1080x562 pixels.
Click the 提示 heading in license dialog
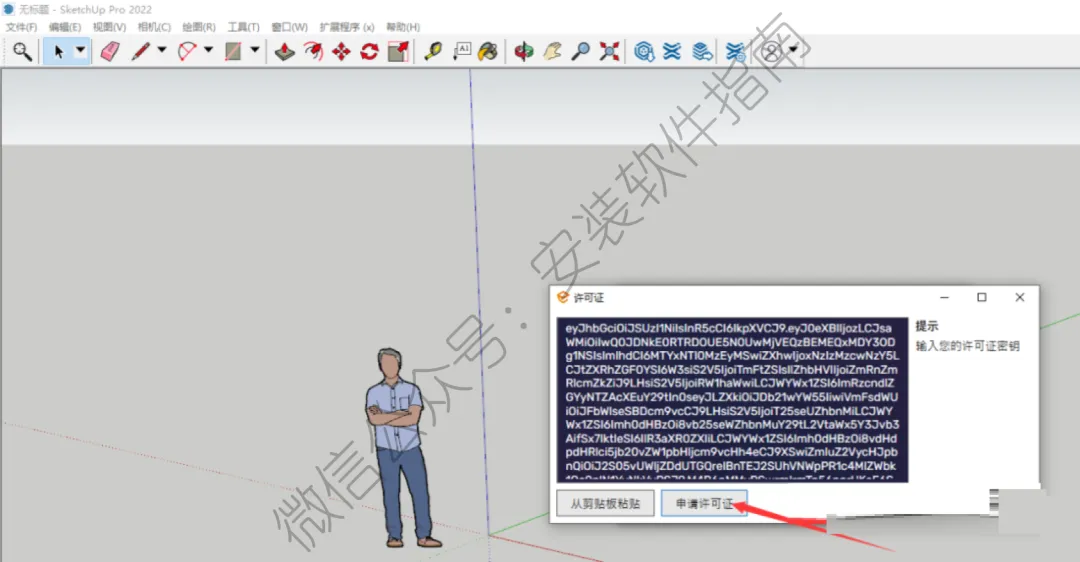(927, 326)
